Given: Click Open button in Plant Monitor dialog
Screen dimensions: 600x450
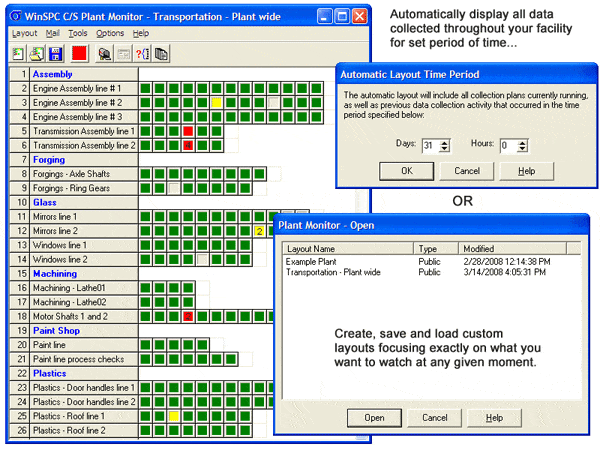Looking at the screenshot, I should (x=374, y=417).
